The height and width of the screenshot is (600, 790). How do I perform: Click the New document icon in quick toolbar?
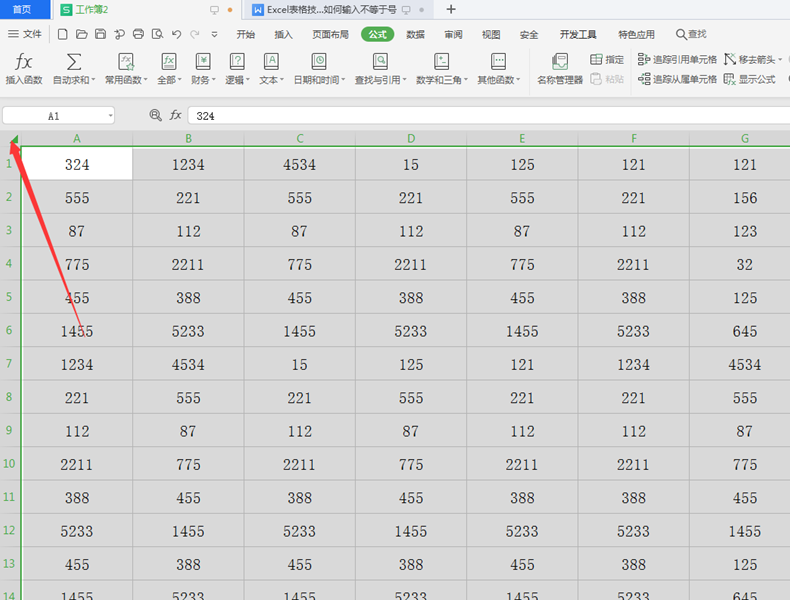pos(62,34)
